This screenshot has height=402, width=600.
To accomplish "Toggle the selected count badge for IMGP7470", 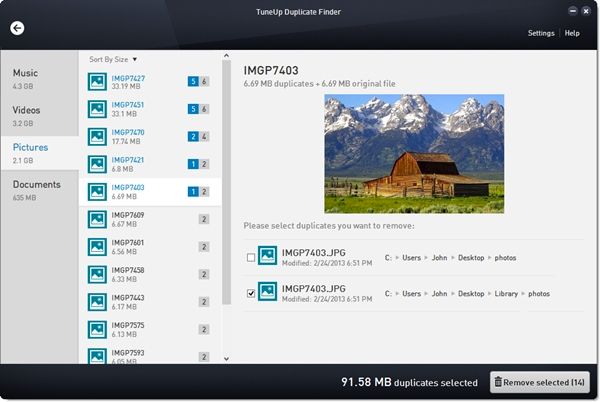I will click(193, 137).
